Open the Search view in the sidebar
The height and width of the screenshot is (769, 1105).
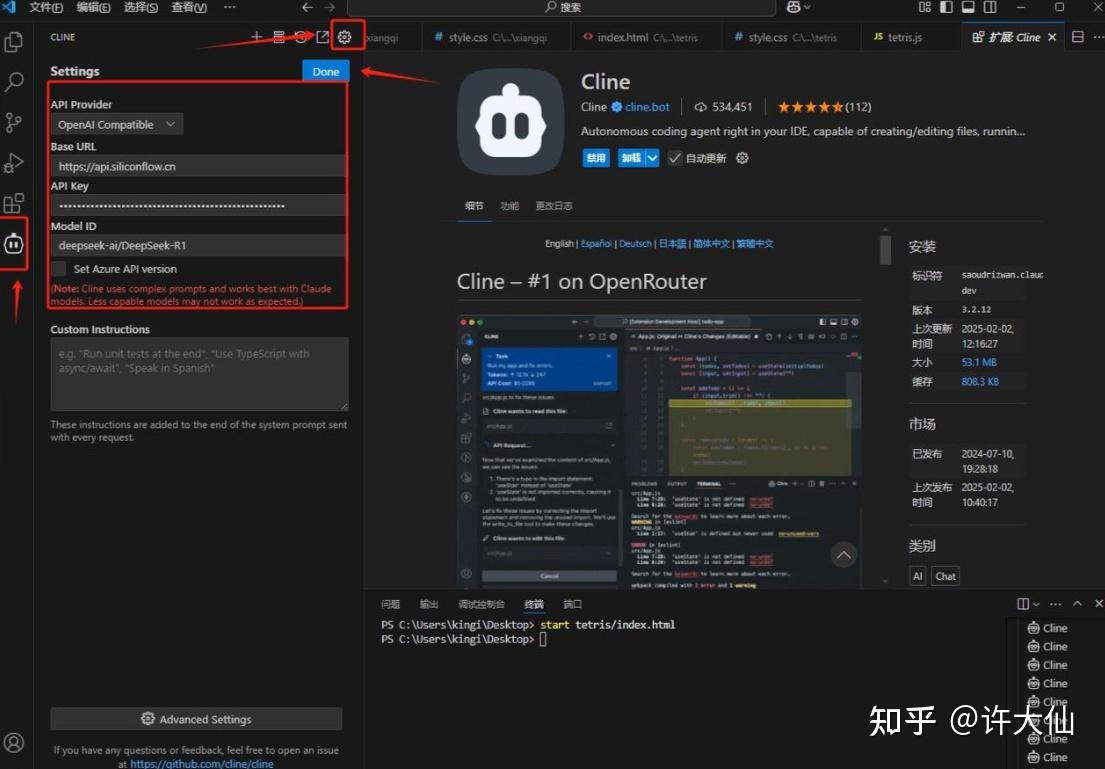click(14, 82)
